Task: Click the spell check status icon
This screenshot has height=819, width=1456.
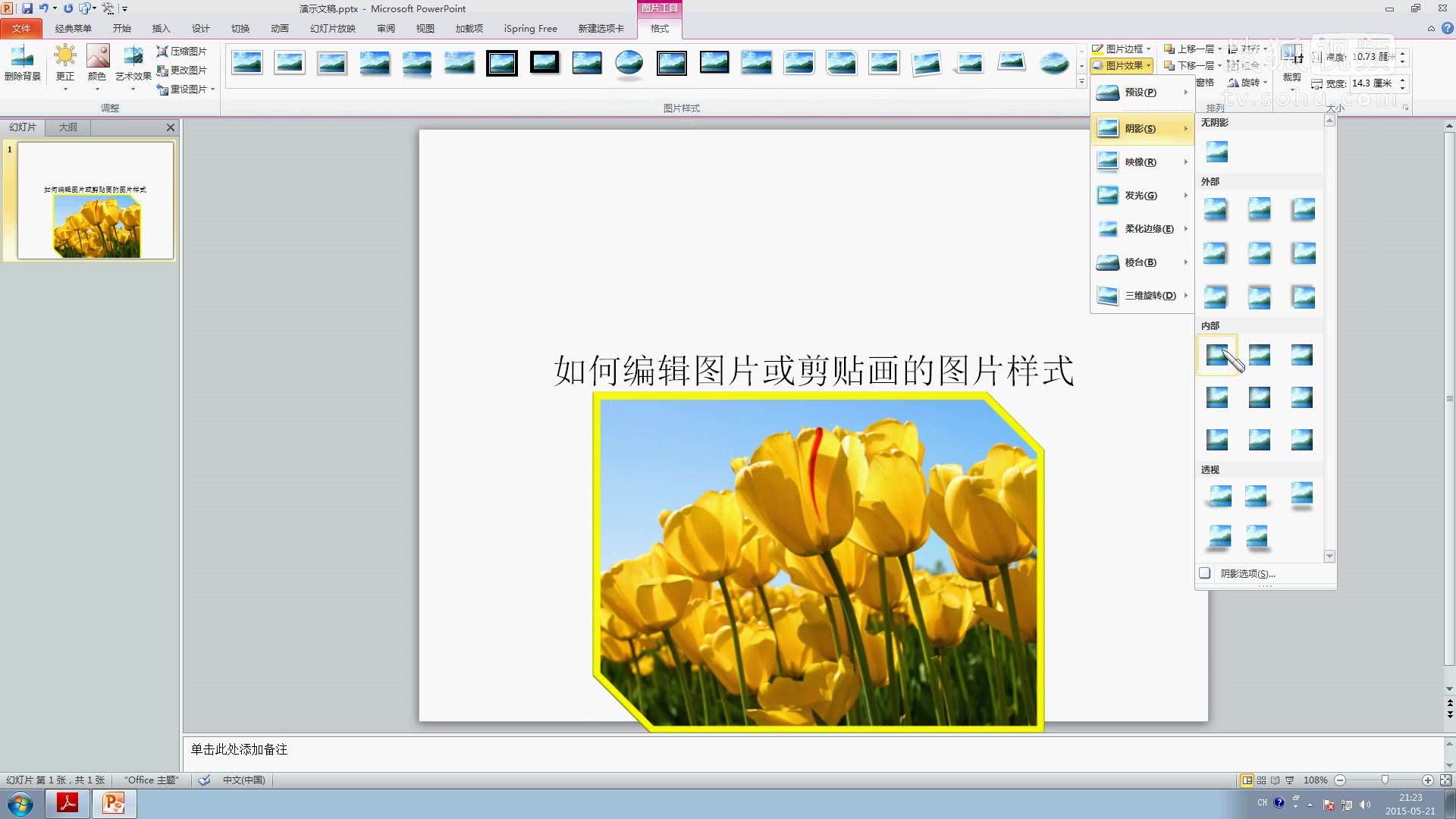Action: (204, 780)
